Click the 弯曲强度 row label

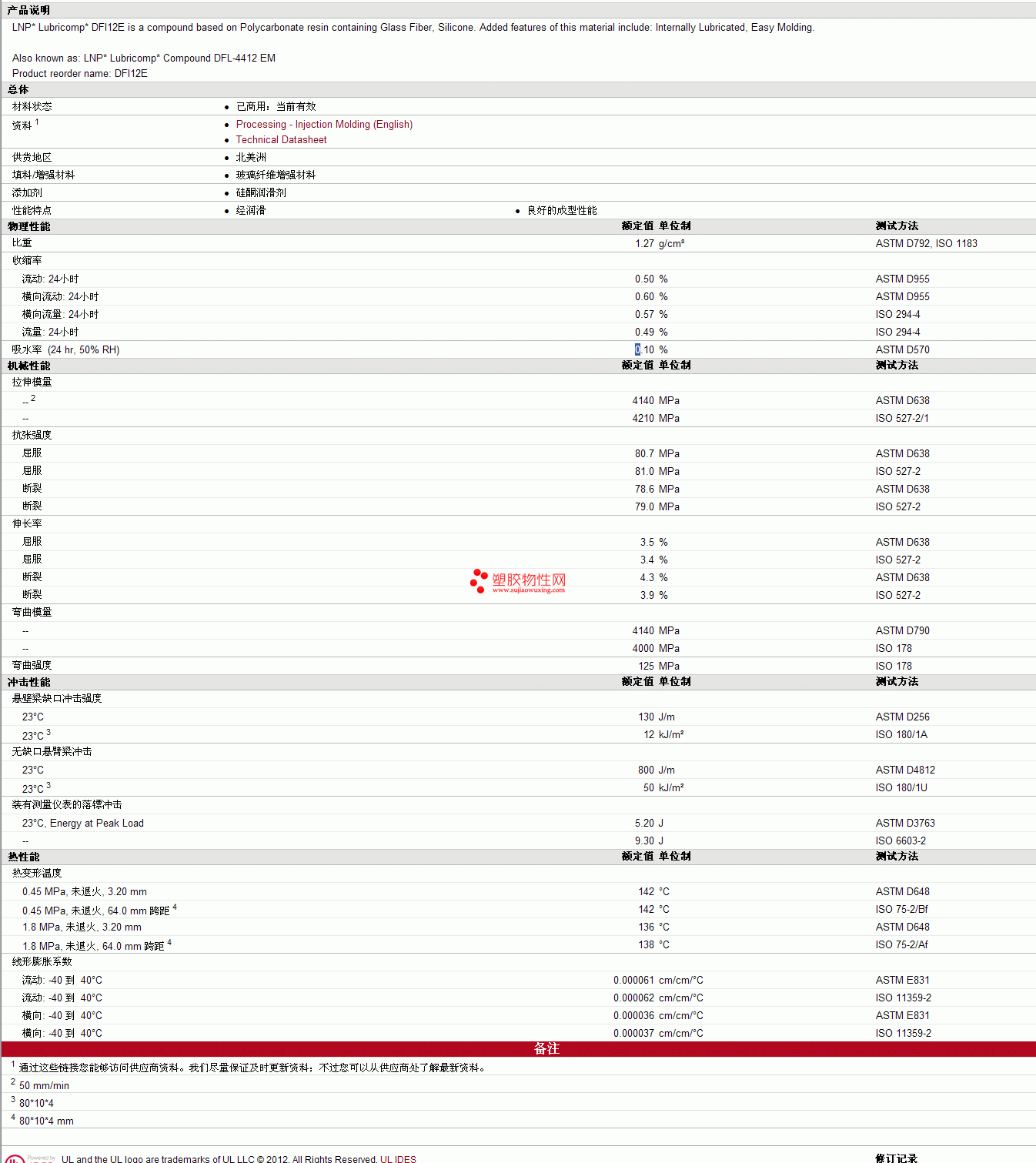(x=32, y=665)
